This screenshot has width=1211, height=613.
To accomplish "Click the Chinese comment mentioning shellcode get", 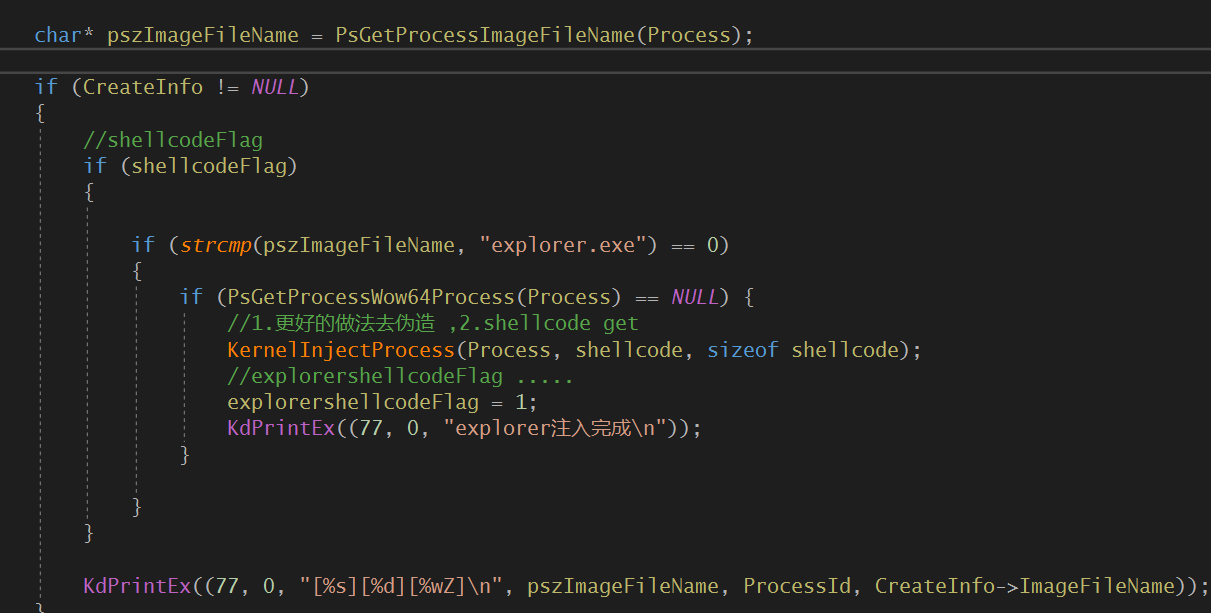I will [x=432, y=323].
